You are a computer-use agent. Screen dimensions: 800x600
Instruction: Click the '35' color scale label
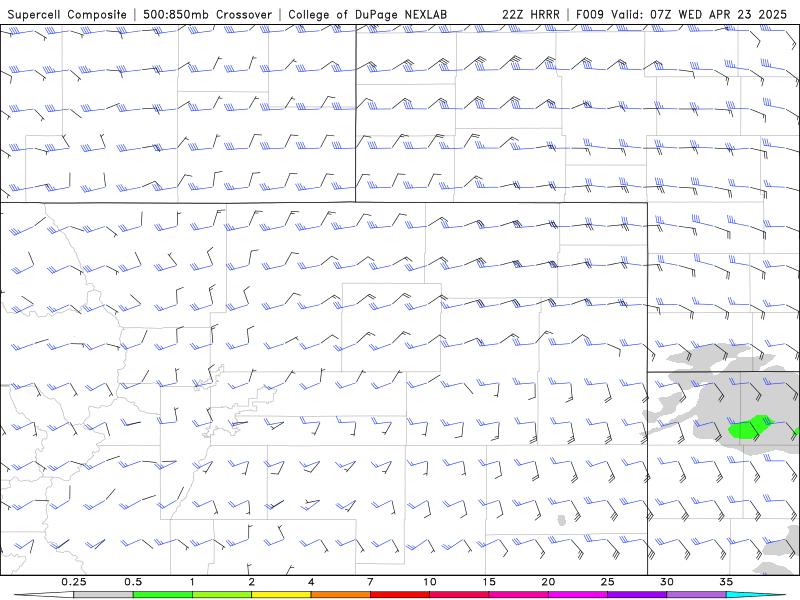(x=726, y=582)
